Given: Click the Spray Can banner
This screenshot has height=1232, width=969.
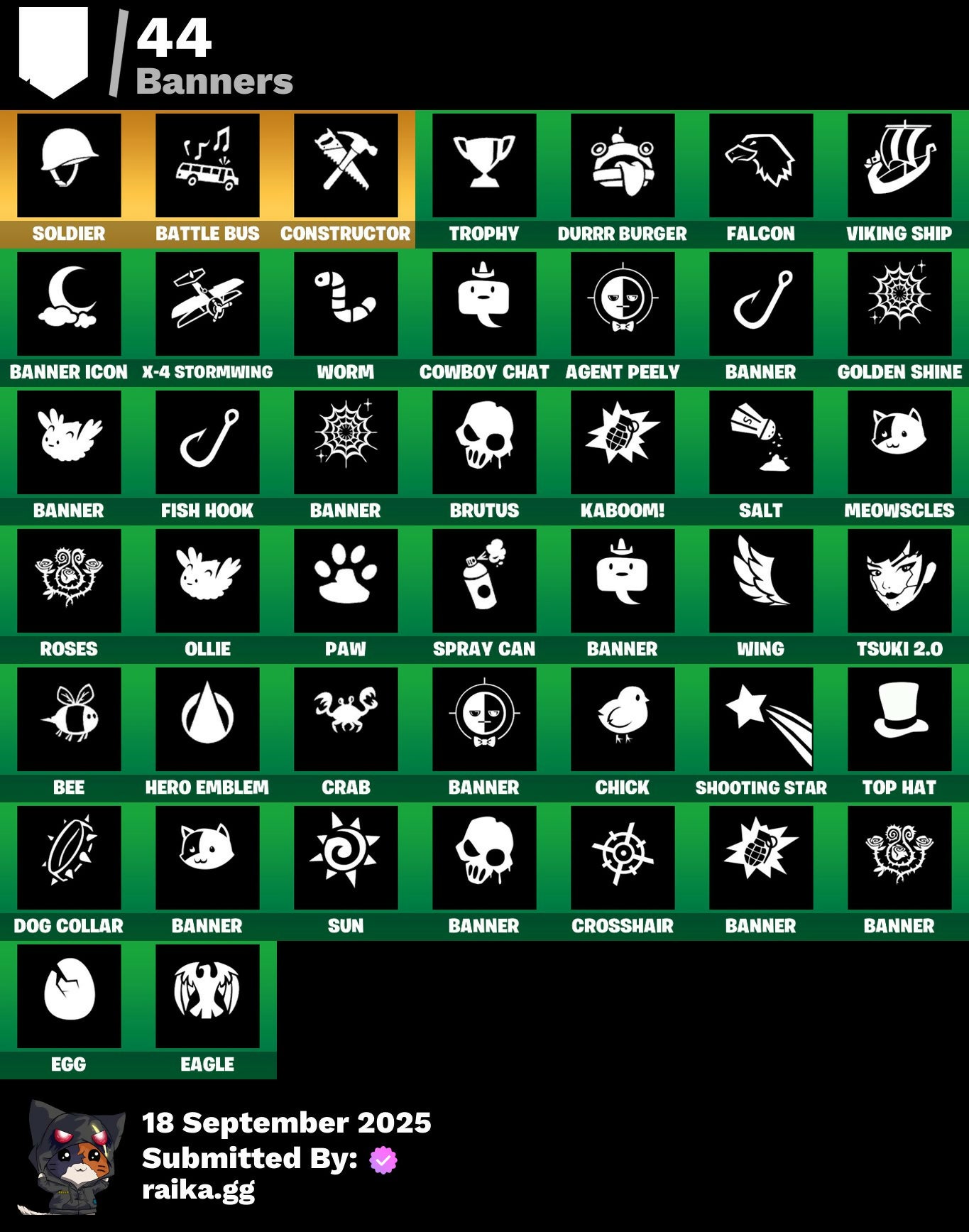Looking at the screenshot, I should tap(484, 581).
